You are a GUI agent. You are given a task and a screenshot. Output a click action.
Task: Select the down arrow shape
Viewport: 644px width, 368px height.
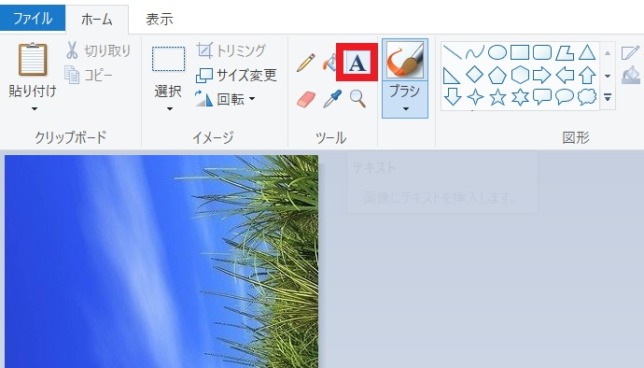point(453,97)
